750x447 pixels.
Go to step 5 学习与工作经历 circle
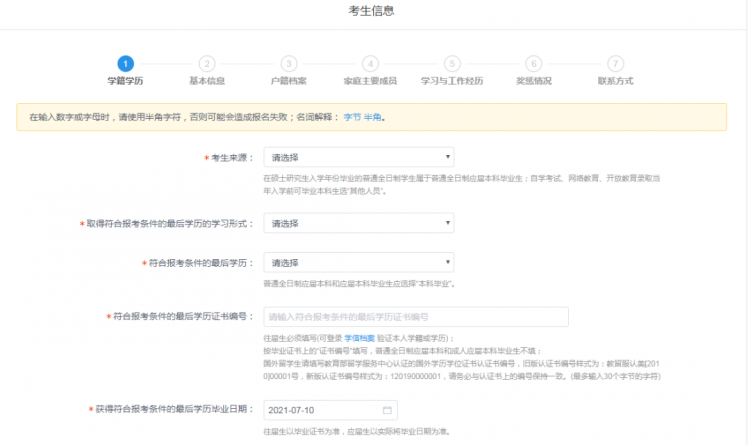pos(452,64)
